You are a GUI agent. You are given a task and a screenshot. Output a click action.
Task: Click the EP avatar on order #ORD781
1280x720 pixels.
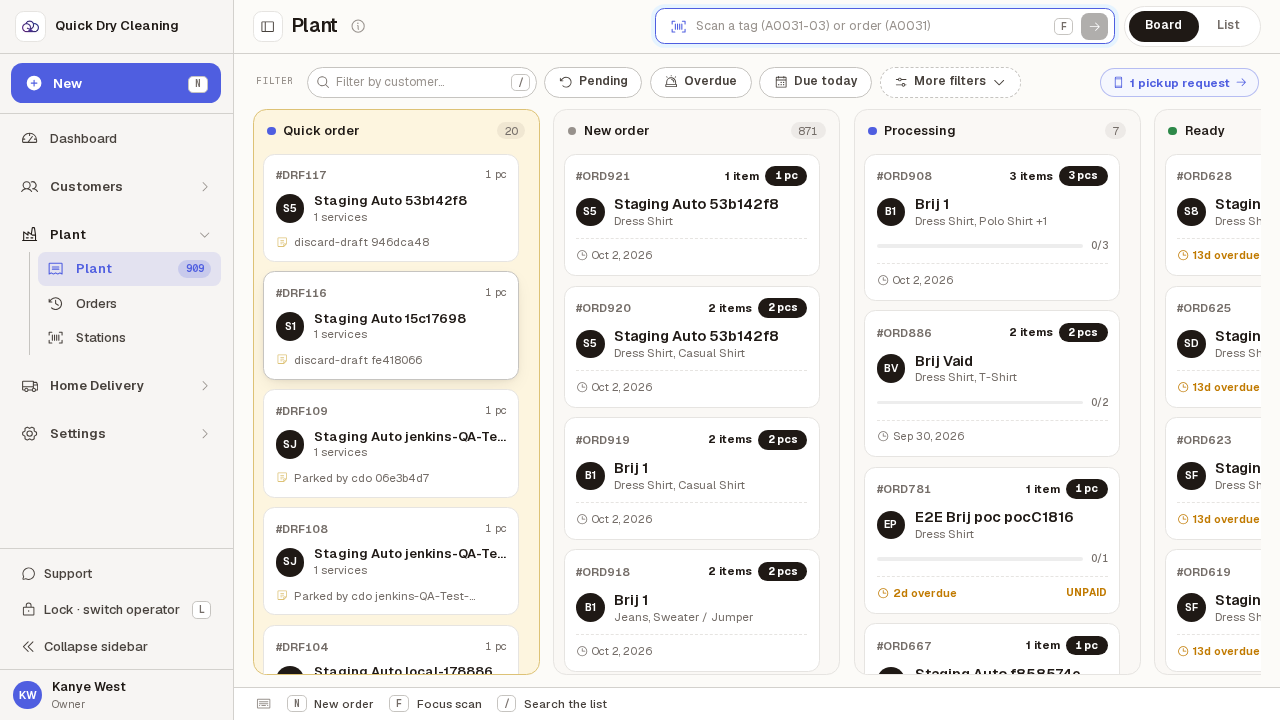click(891, 524)
